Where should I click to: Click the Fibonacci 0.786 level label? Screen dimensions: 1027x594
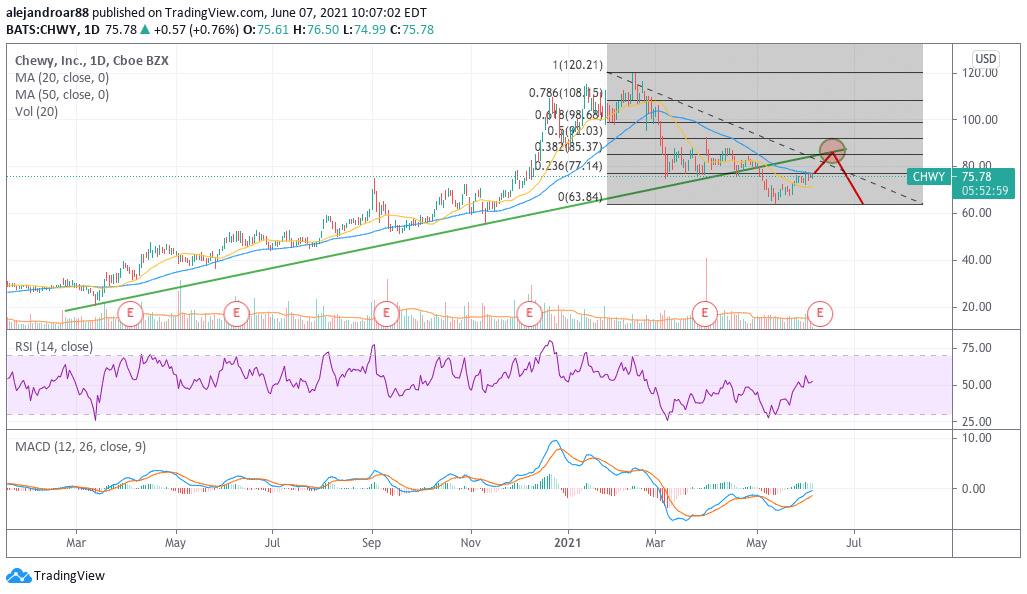coord(566,93)
